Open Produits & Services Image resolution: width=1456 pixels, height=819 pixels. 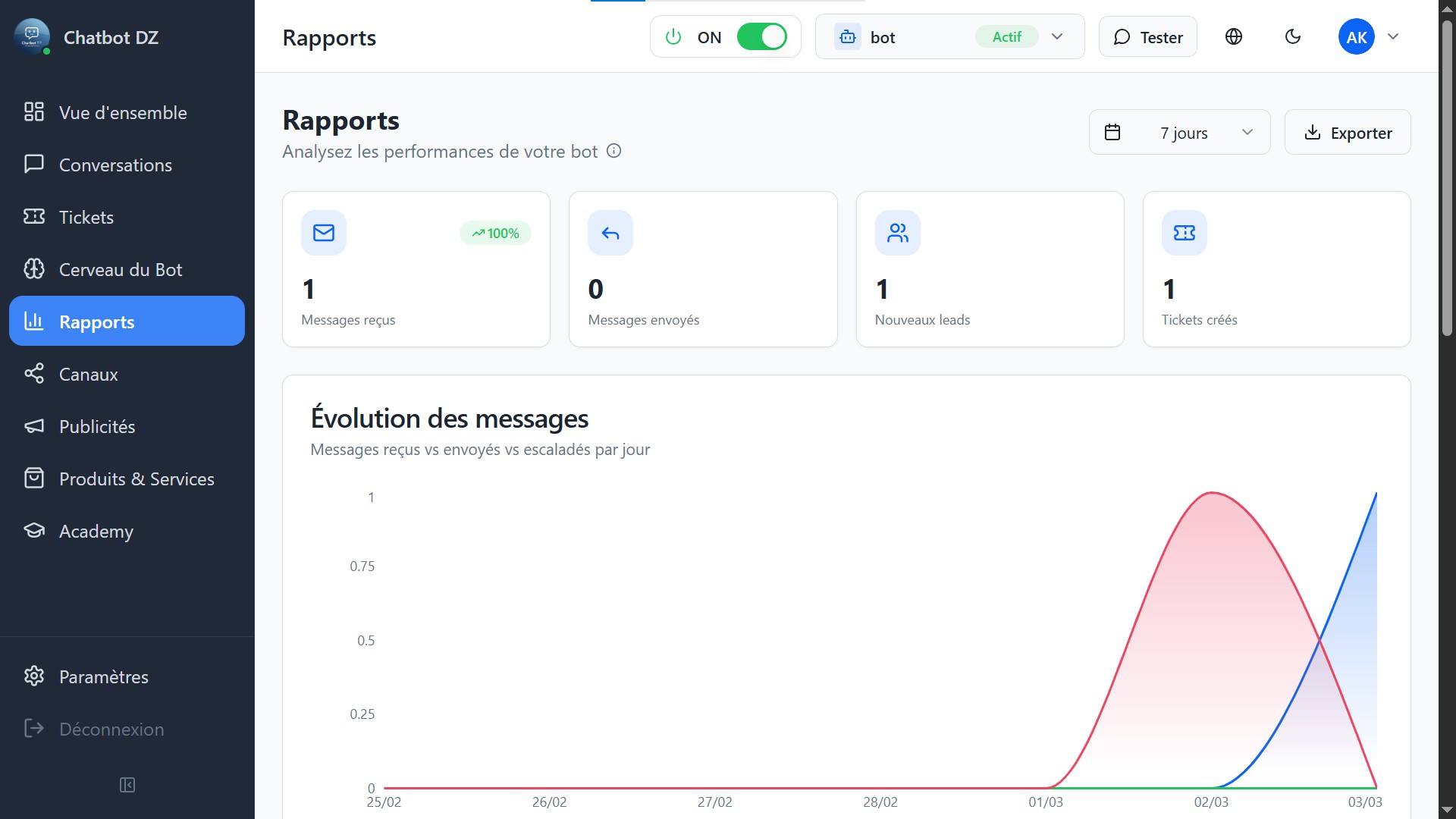click(127, 479)
